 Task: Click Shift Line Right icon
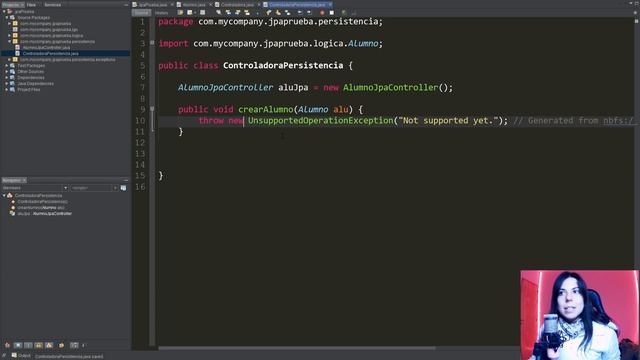(309, 13)
